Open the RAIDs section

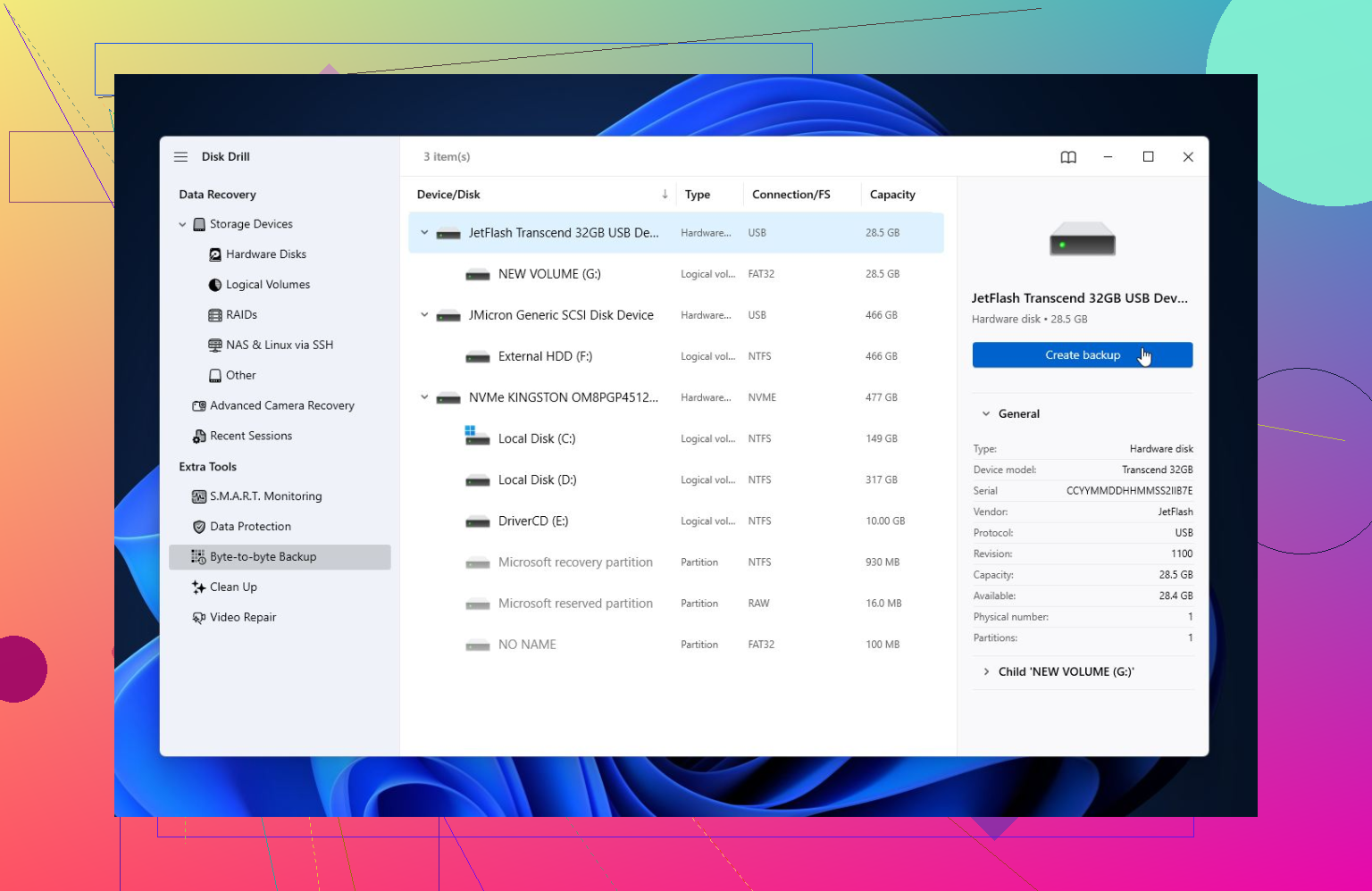click(241, 315)
